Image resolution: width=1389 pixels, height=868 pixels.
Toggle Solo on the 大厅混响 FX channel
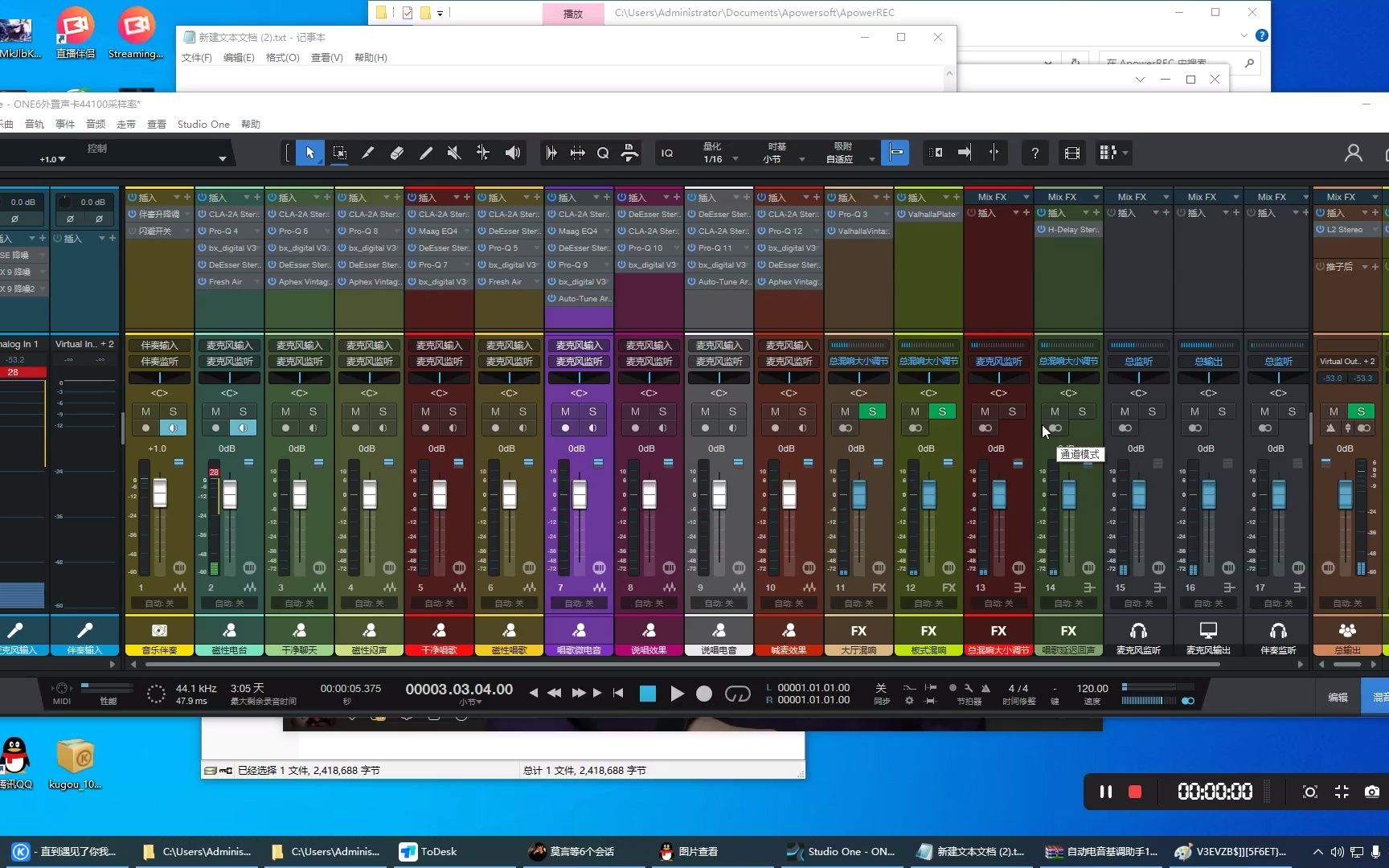(x=871, y=411)
